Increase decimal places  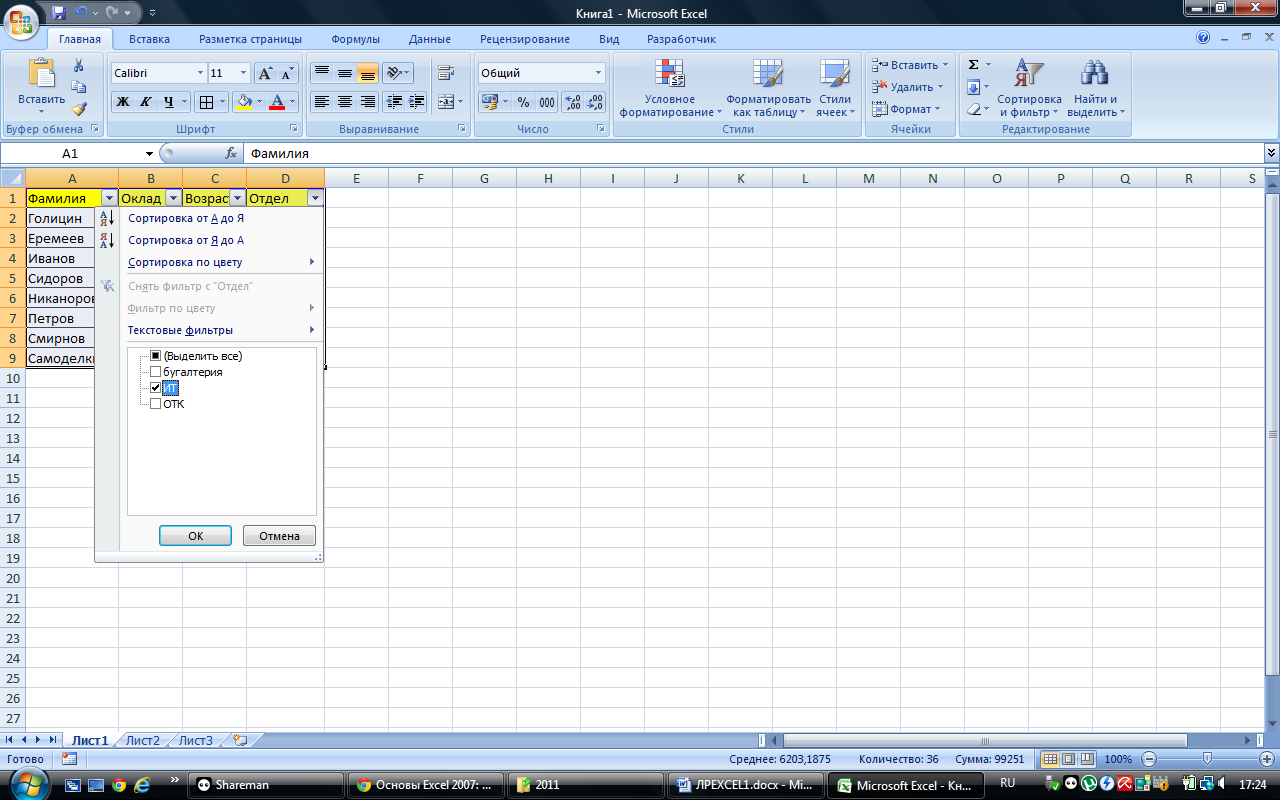[573, 102]
